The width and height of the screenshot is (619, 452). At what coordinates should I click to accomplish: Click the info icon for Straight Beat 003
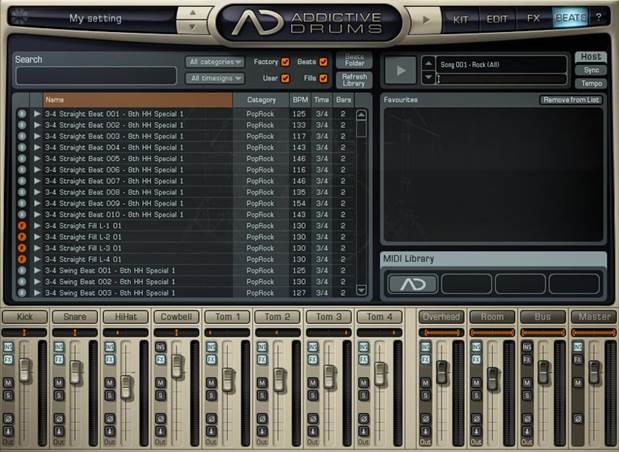click(22, 136)
